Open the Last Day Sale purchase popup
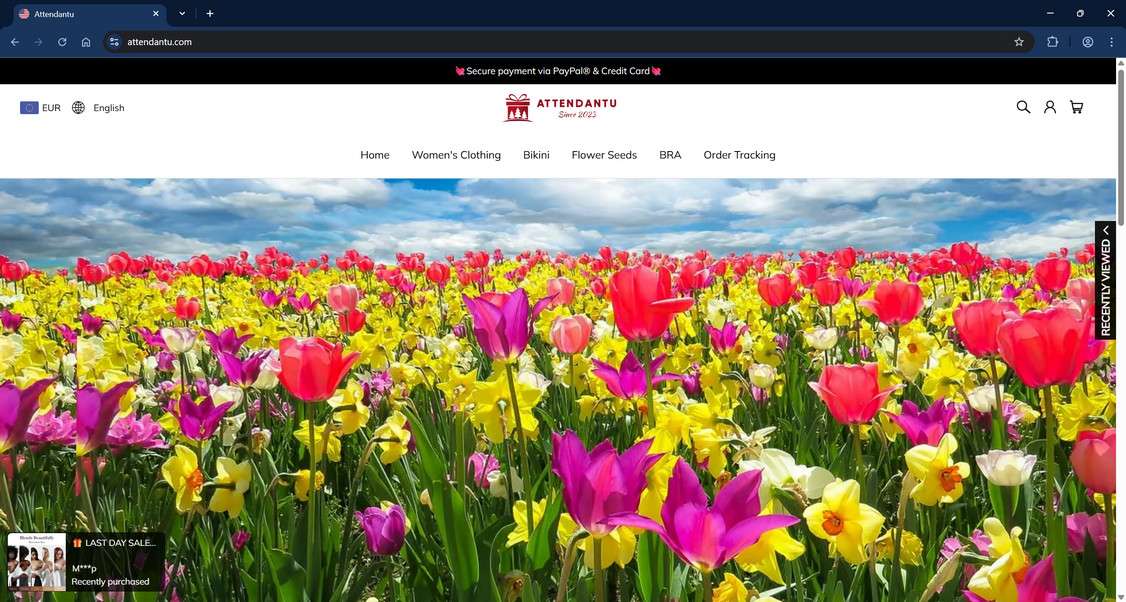The width and height of the screenshot is (1126, 602). 86,562
